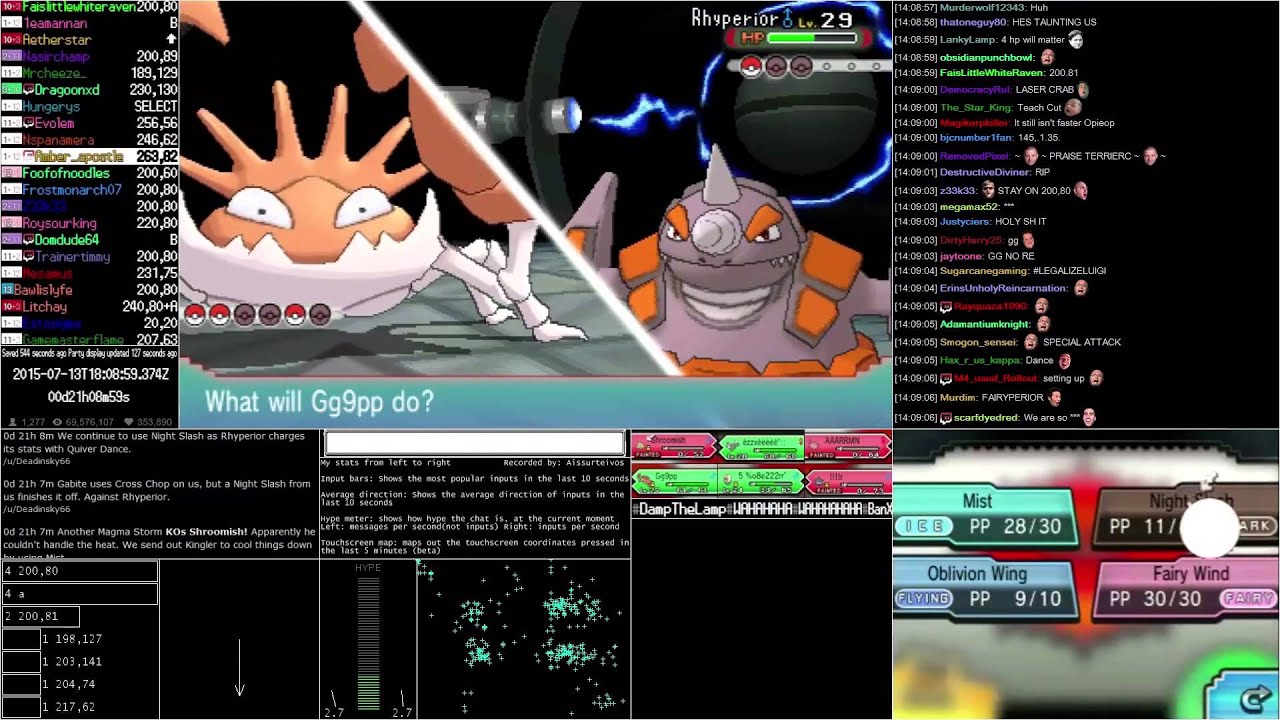Click the Dragoonxd chat badge icon
This screenshot has width=1280, height=720.
[29, 90]
